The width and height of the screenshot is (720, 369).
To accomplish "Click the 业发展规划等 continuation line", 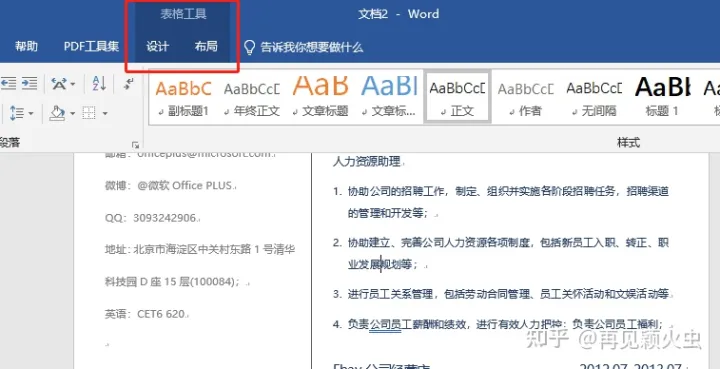I will pyautogui.click(x=382, y=264).
